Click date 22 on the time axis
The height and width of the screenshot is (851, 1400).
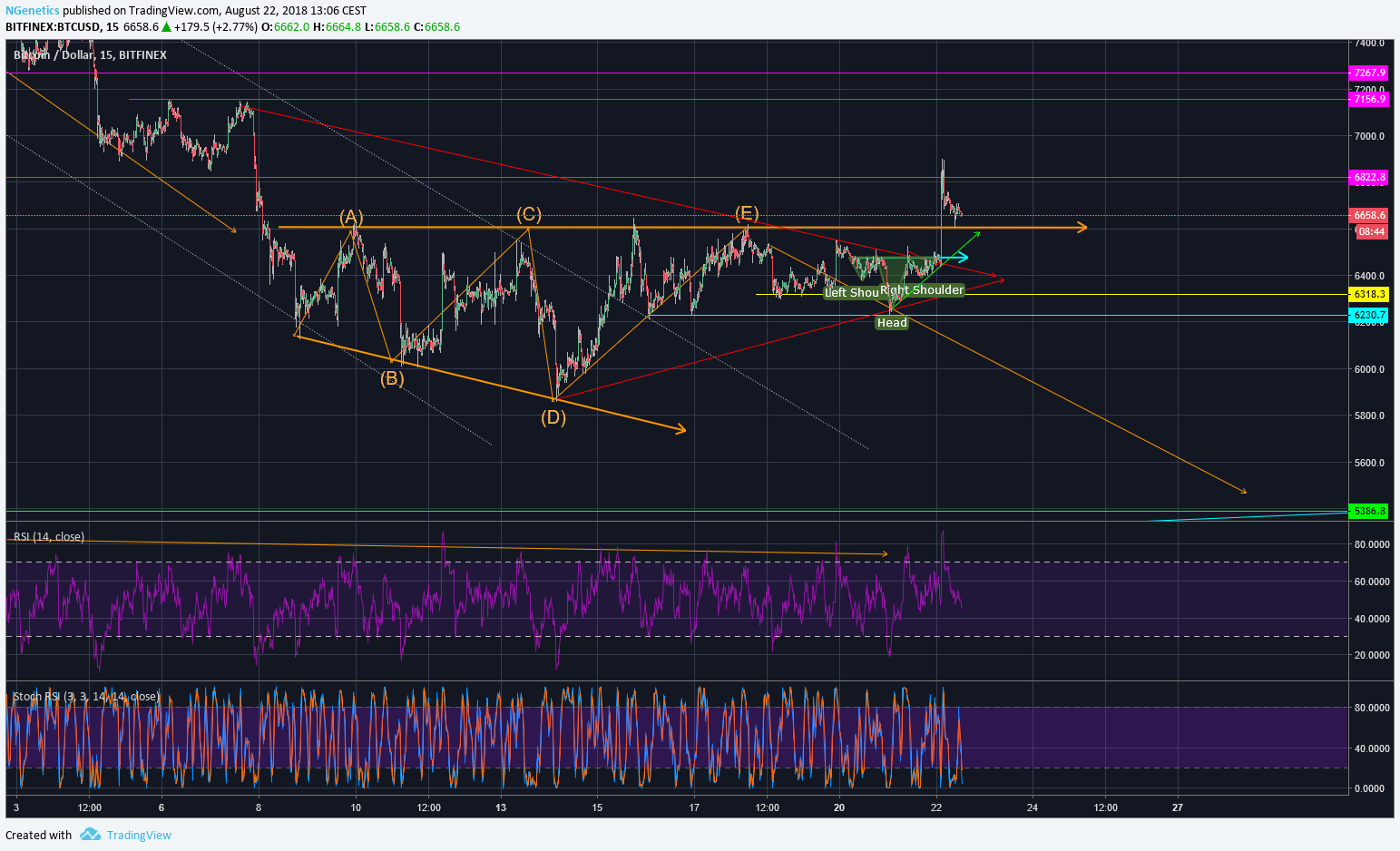pos(936,807)
